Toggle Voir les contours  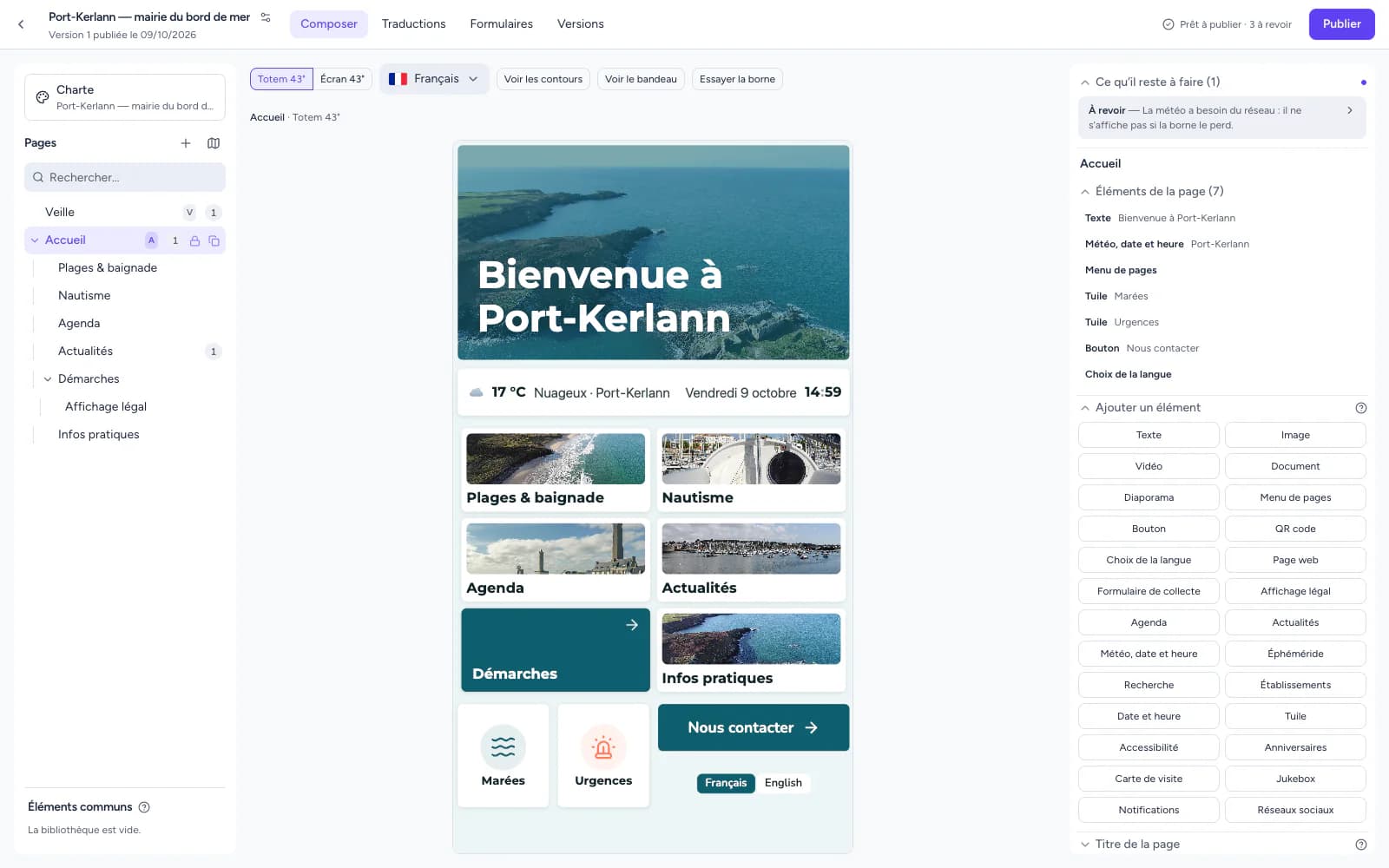click(543, 79)
